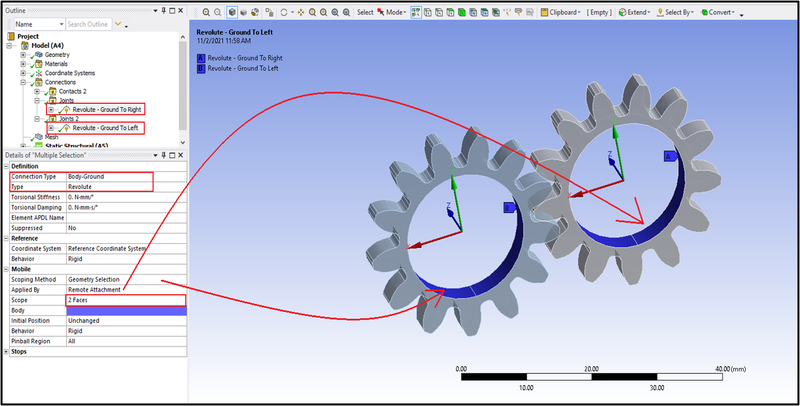Expand the Geometry tree node
The height and width of the screenshot is (406, 800).
[23, 55]
